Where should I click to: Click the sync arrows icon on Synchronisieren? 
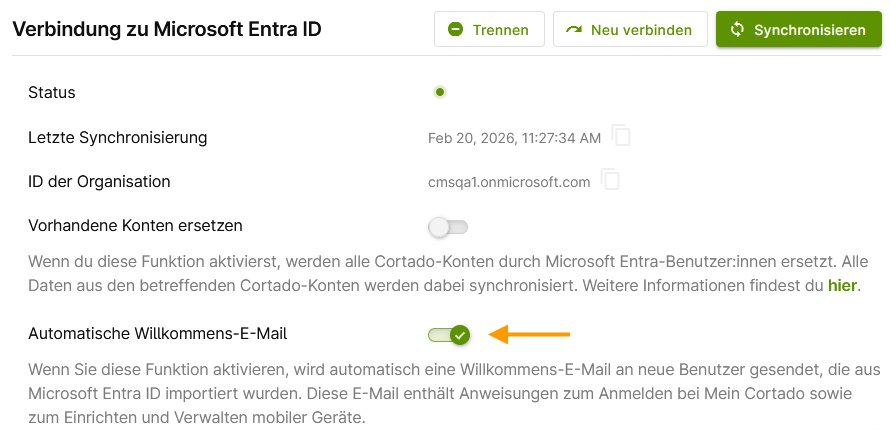pyautogui.click(x=737, y=30)
